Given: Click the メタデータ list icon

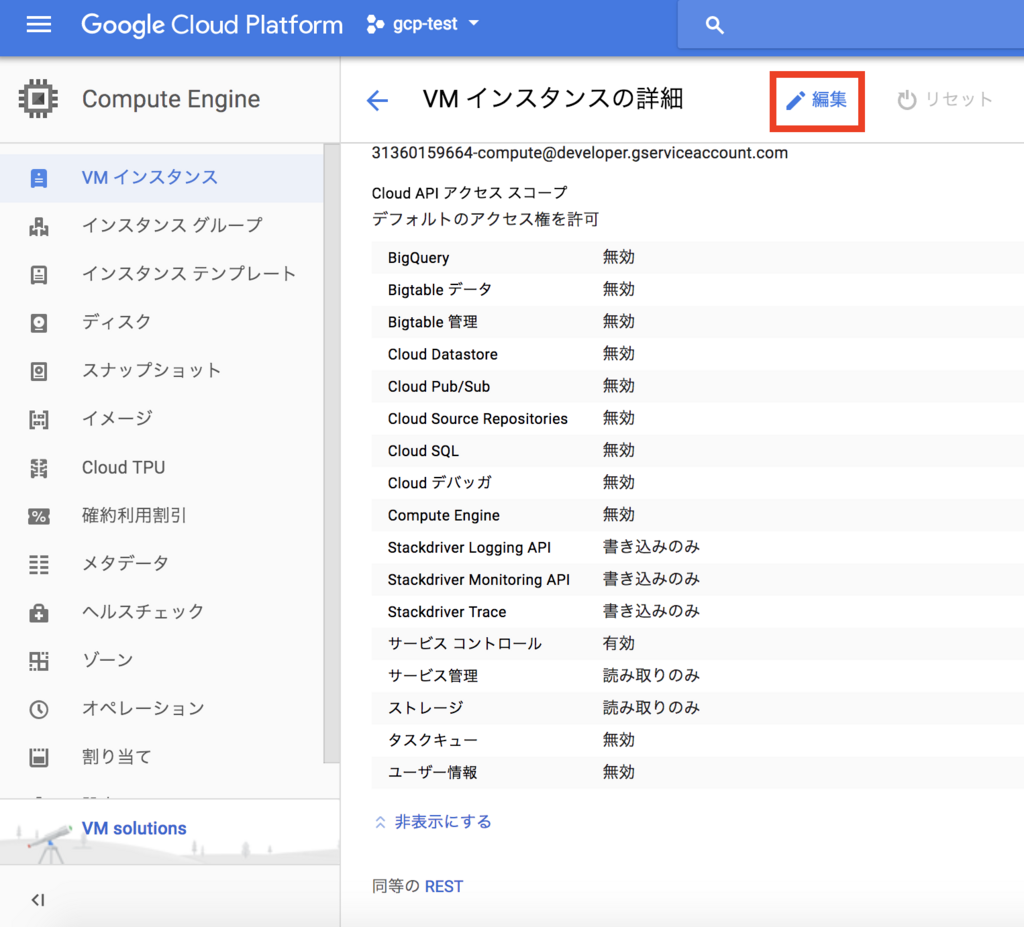Looking at the screenshot, I should [x=39, y=564].
